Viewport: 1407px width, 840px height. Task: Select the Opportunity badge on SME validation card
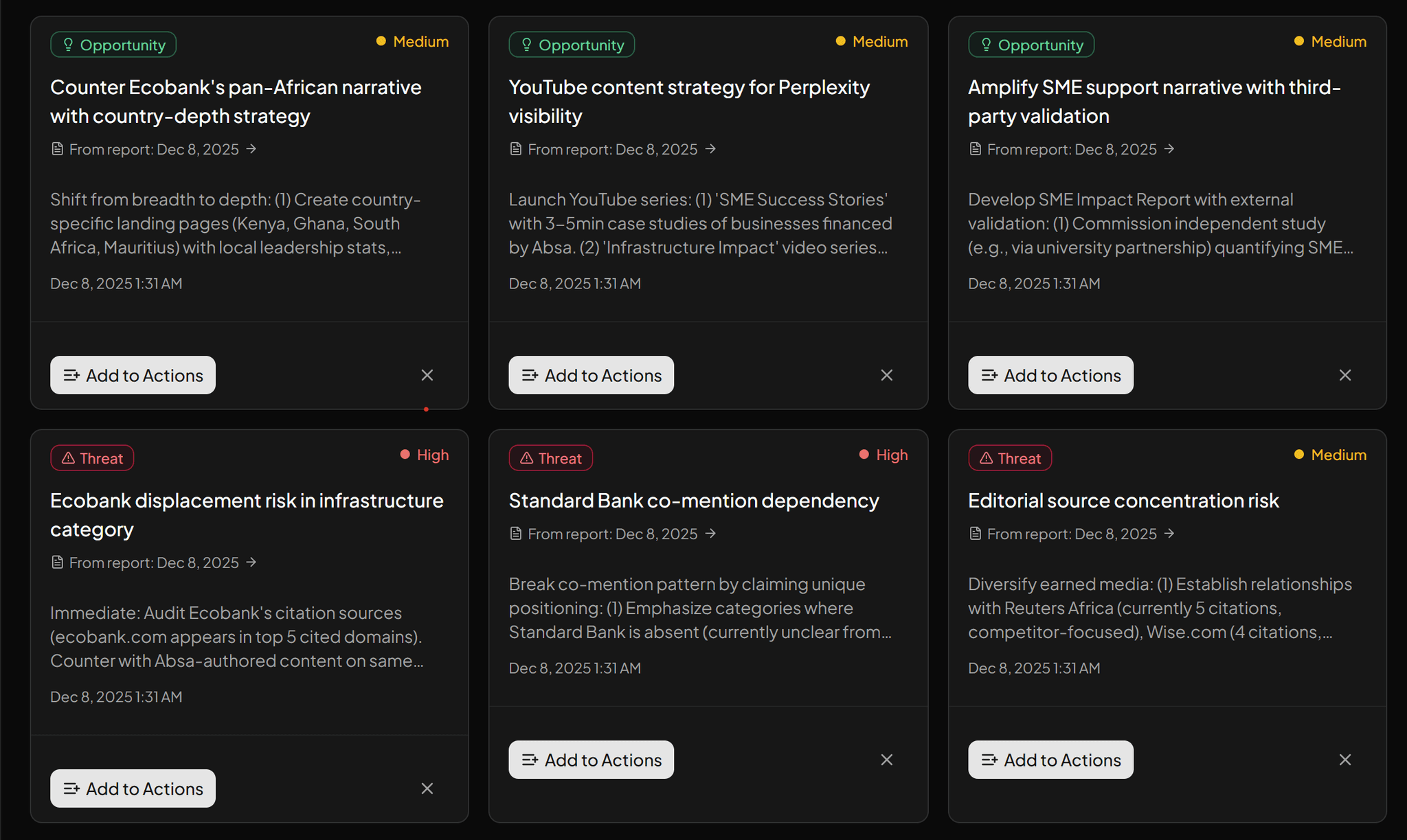click(1031, 44)
